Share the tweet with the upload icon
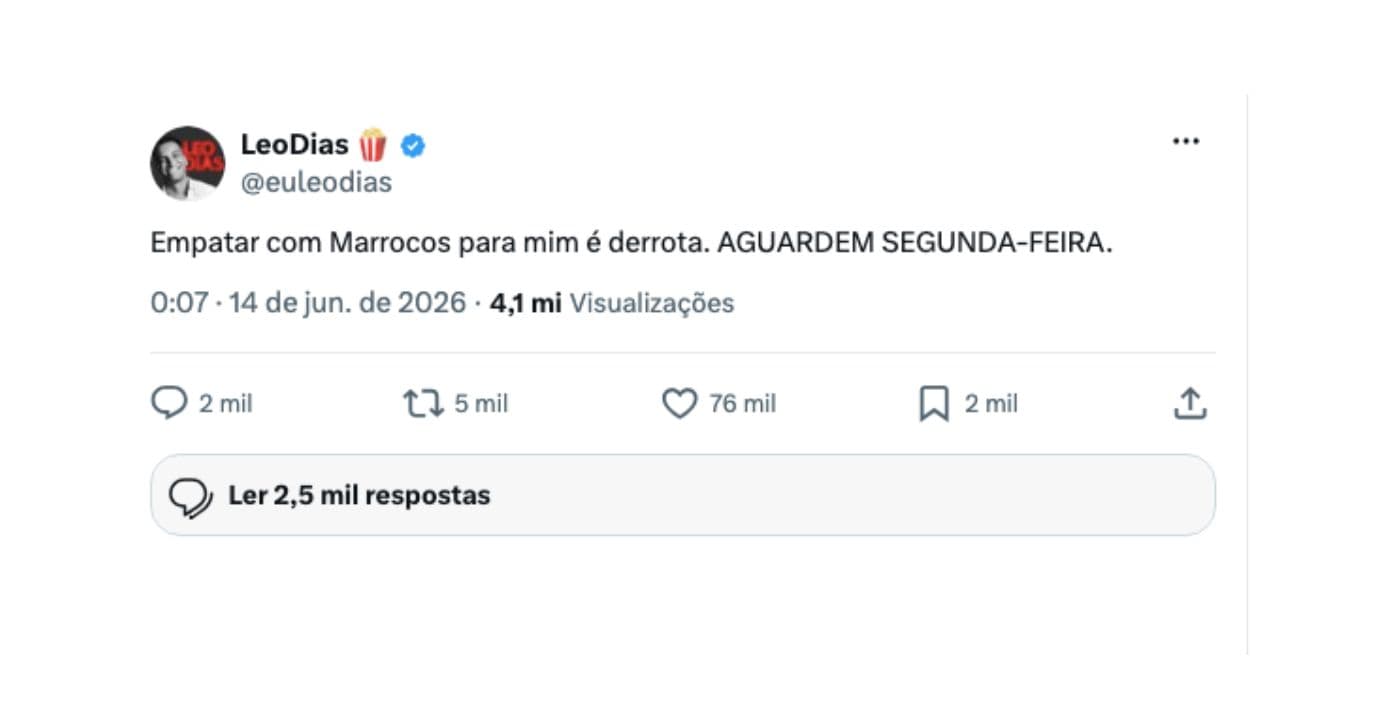This screenshot has height=728, width=1387. pos(1189,404)
